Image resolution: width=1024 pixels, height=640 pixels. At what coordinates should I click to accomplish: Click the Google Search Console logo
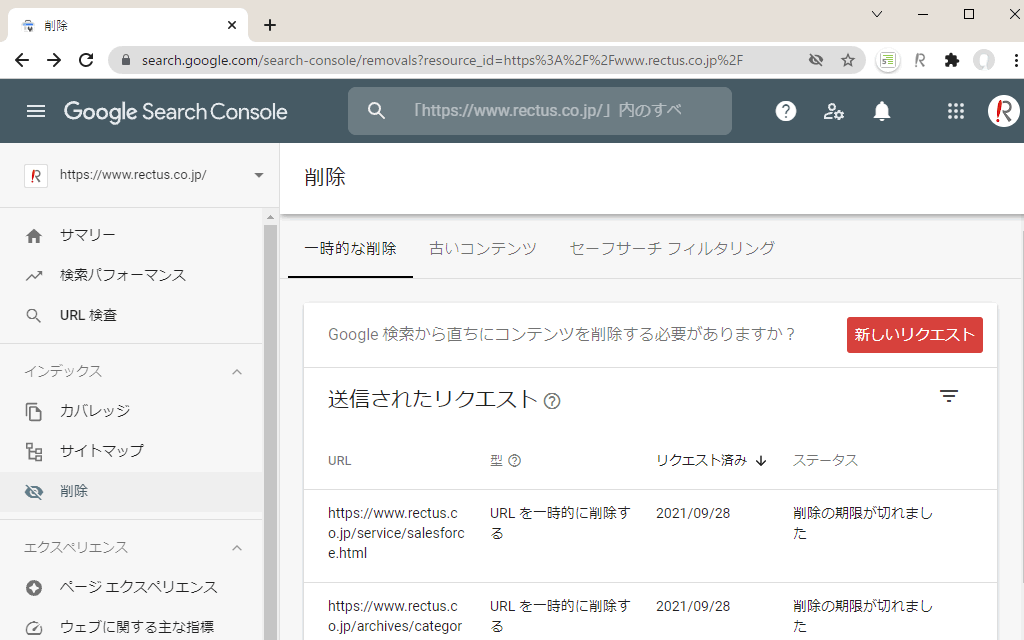pyautogui.click(x=175, y=112)
